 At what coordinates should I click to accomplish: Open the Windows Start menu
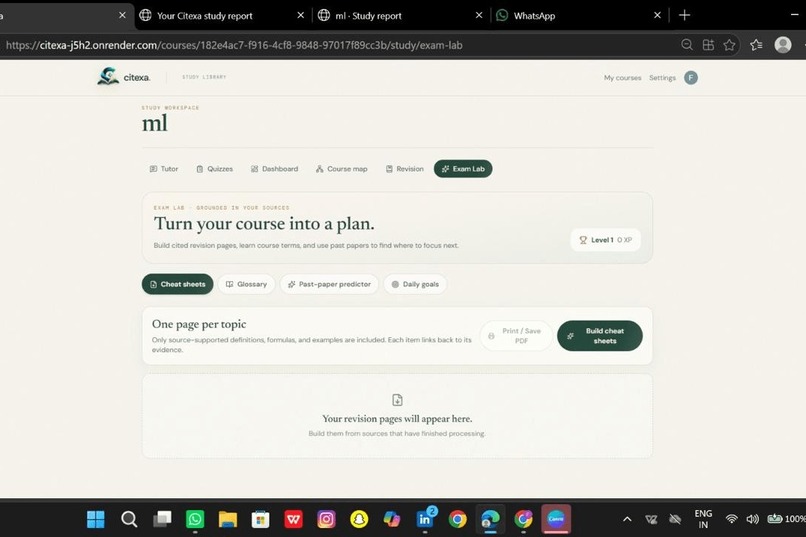coord(96,519)
